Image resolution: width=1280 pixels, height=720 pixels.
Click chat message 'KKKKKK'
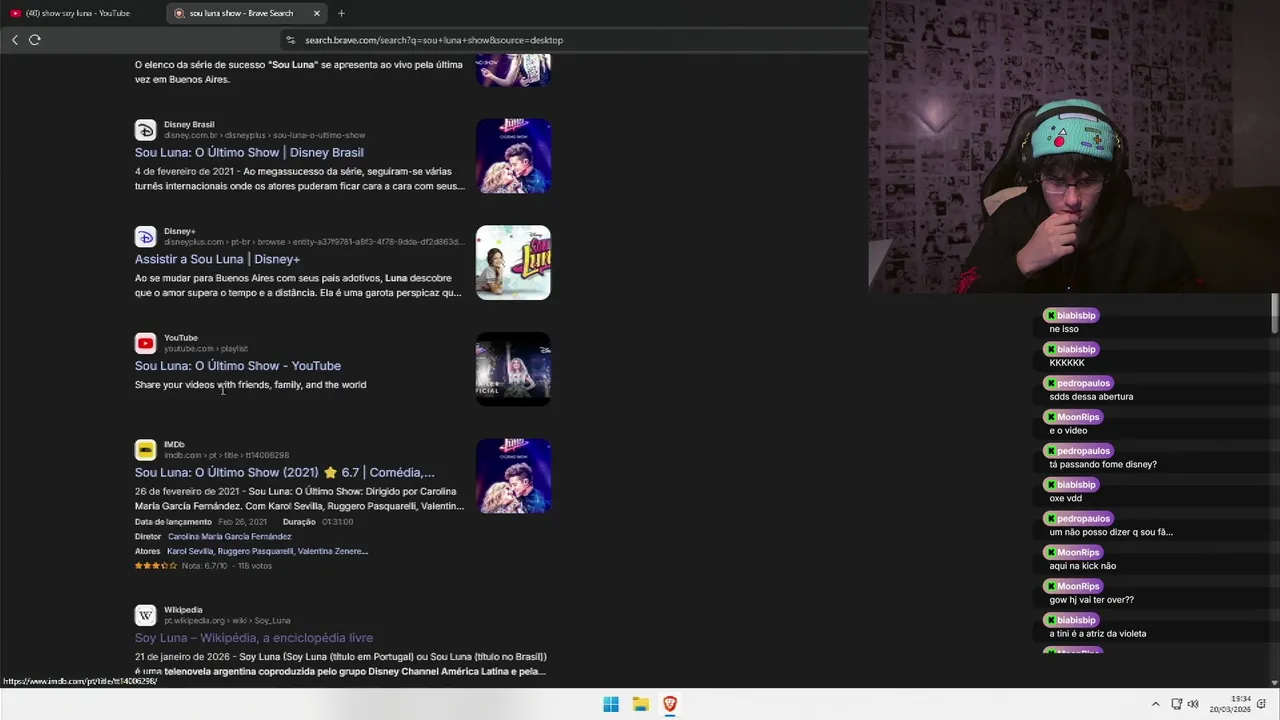coord(1067,363)
